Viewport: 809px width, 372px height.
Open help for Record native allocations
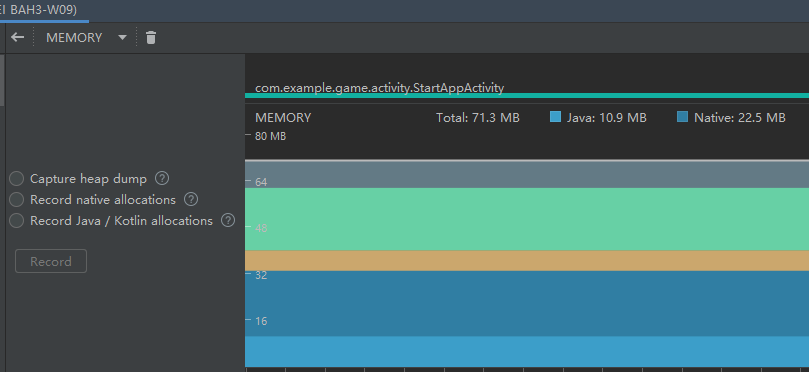191,199
